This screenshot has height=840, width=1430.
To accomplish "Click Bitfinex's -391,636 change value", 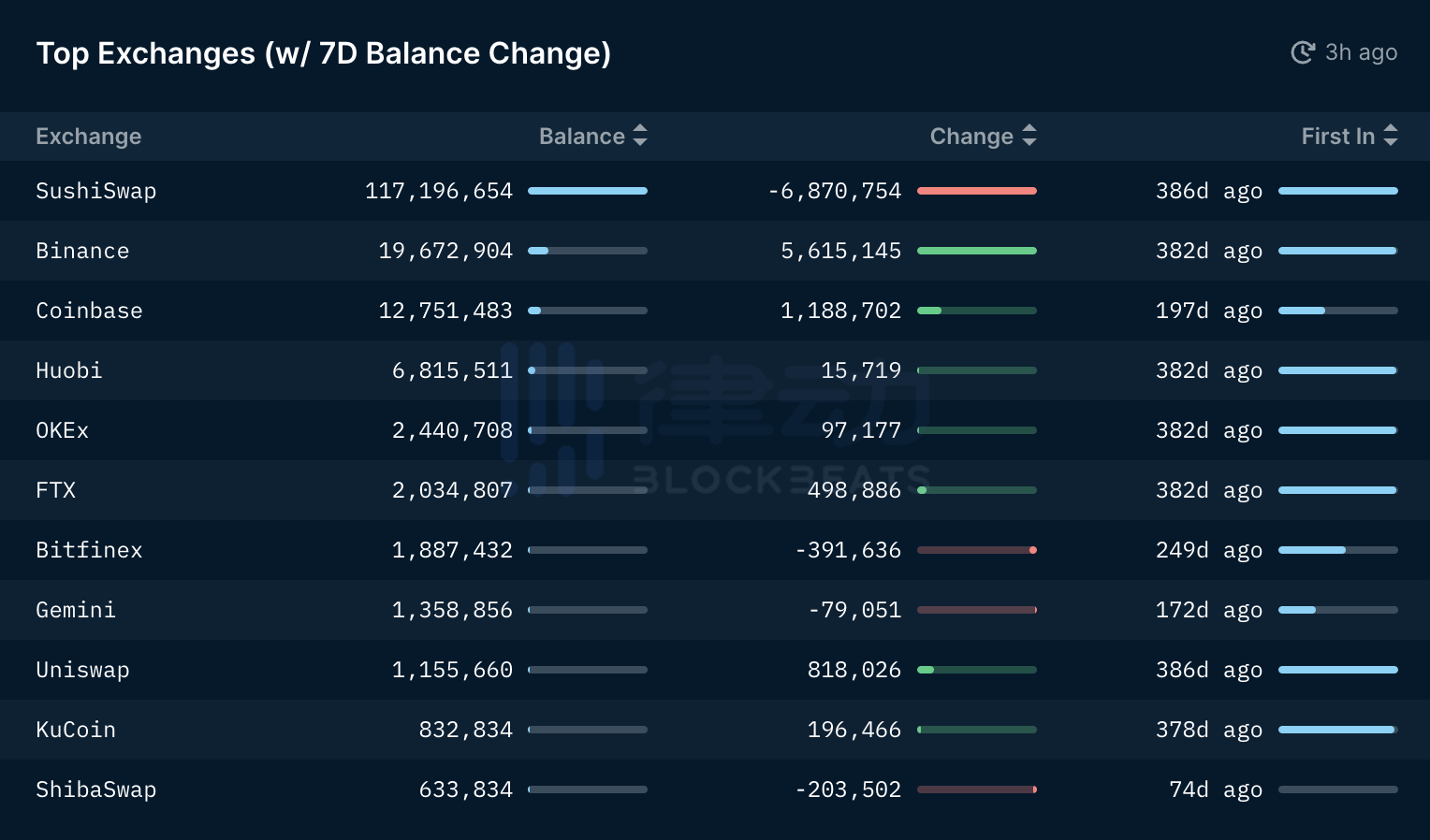I will (x=848, y=550).
